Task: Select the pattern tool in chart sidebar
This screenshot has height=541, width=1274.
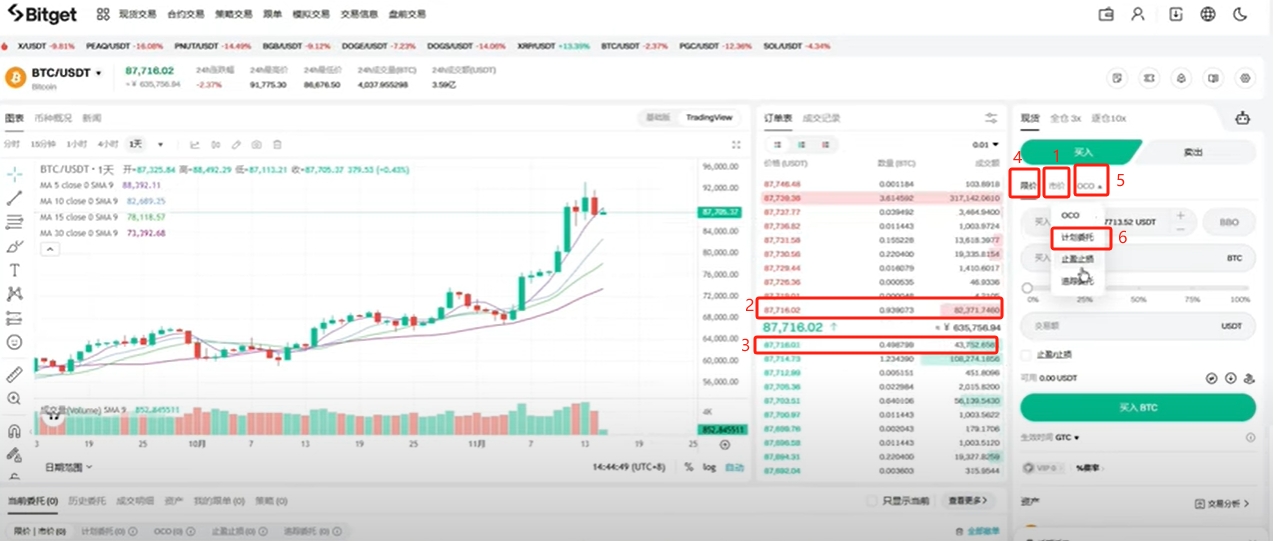Action: [14, 294]
